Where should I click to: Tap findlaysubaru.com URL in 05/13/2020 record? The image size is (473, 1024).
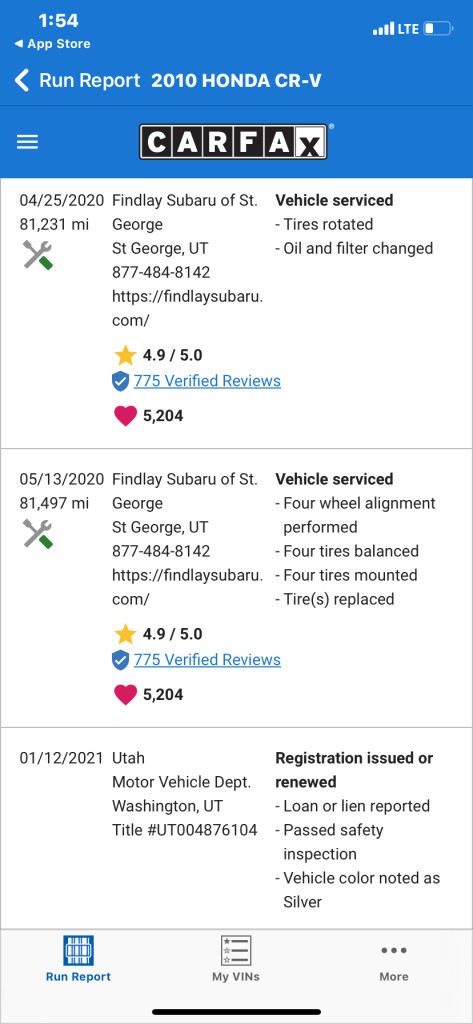tap(188, 587)
